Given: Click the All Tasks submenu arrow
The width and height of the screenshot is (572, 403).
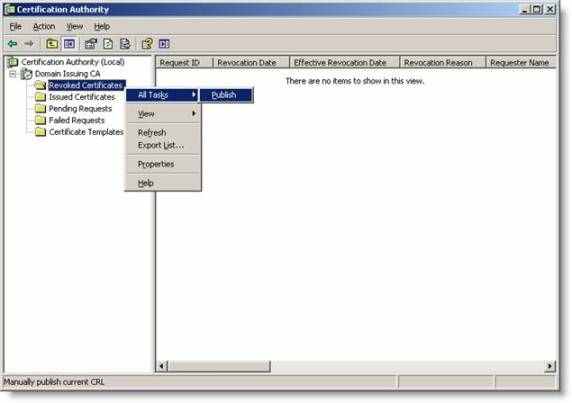Looking at the screenshot, I should [x=194, y=95].
